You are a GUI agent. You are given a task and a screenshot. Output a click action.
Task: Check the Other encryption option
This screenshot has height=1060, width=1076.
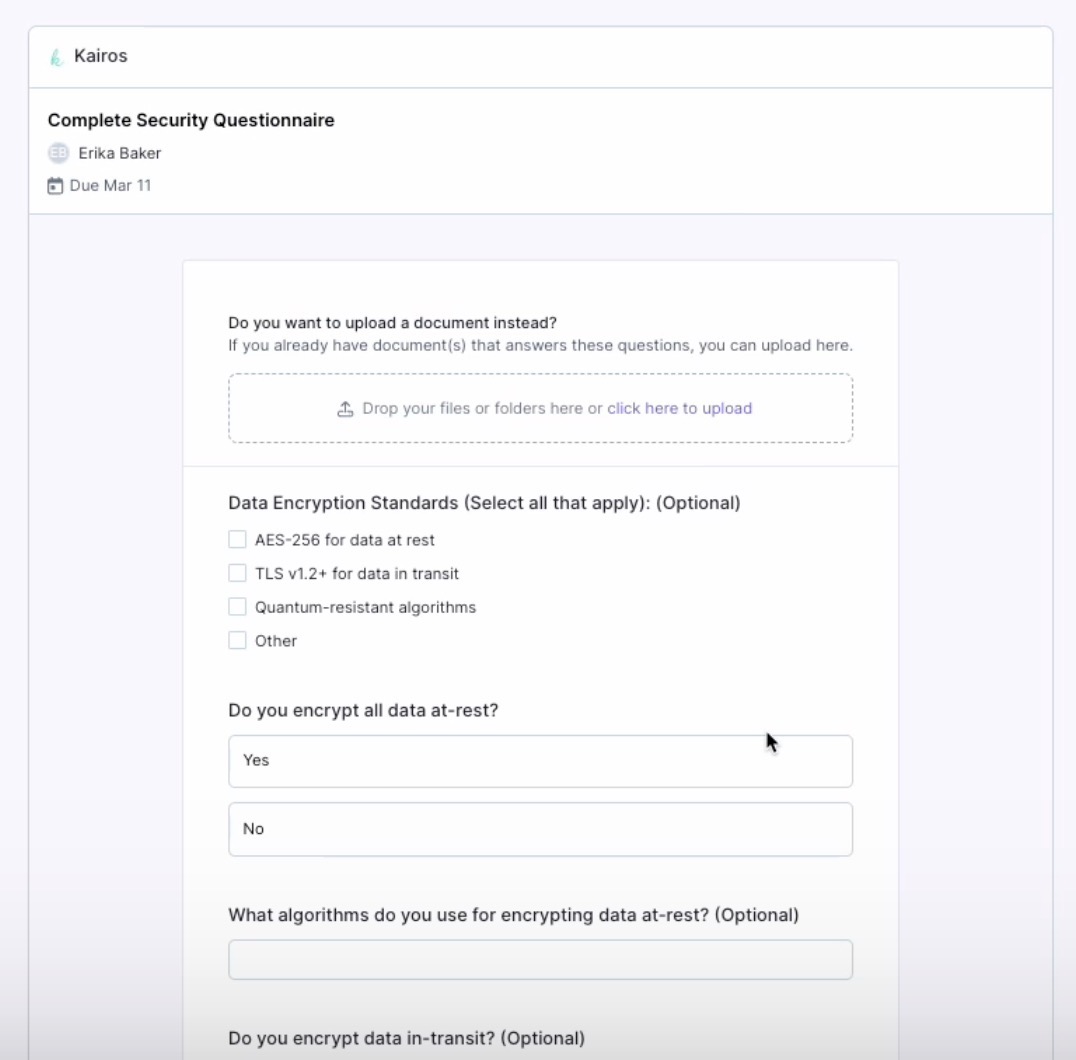pyautogui.click(x=237, y=640)
